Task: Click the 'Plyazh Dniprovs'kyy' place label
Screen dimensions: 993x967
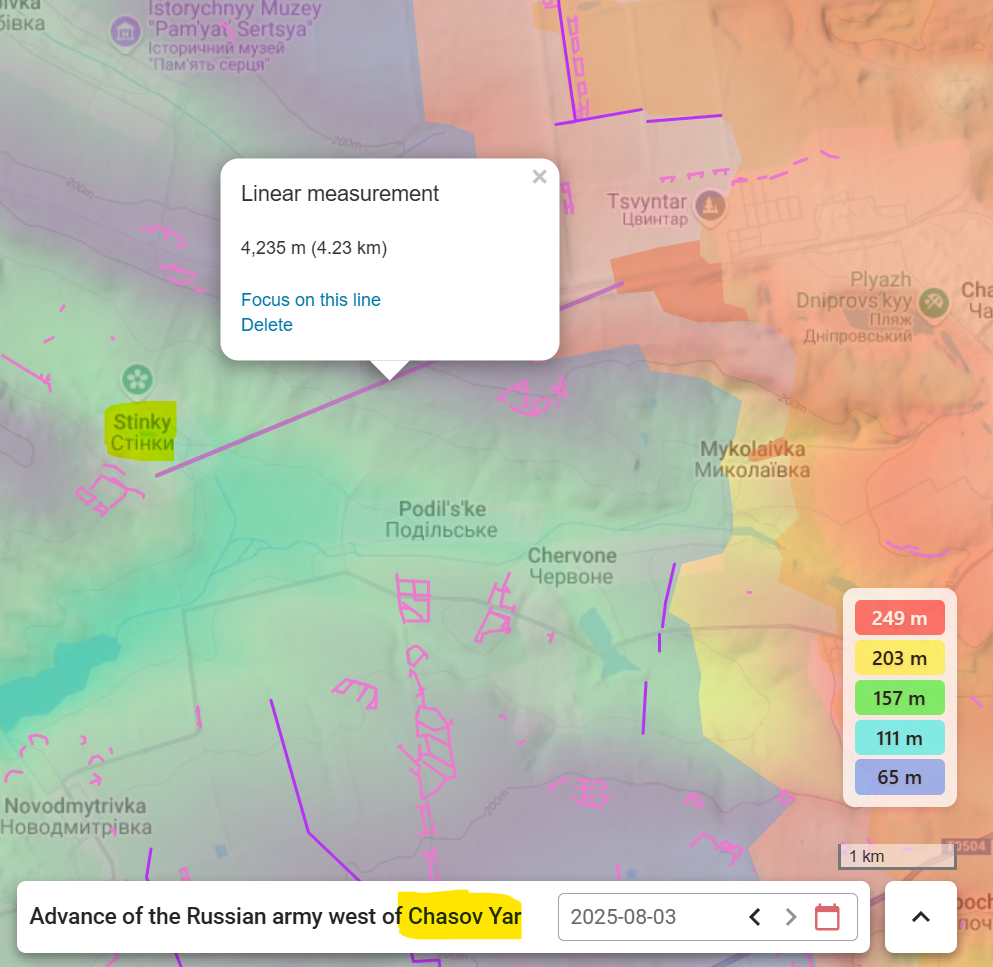Action: [854, 307]
